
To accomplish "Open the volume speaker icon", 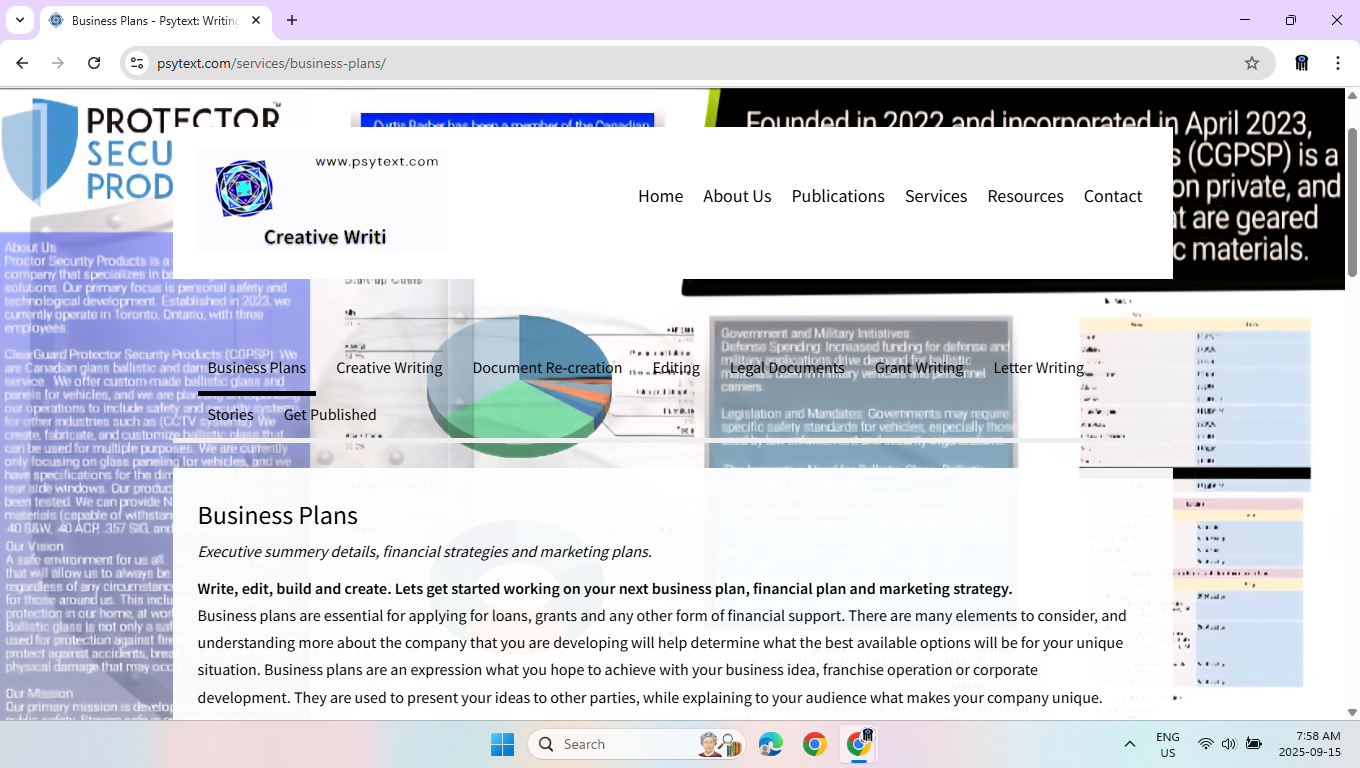I will tap(1229, 744).
